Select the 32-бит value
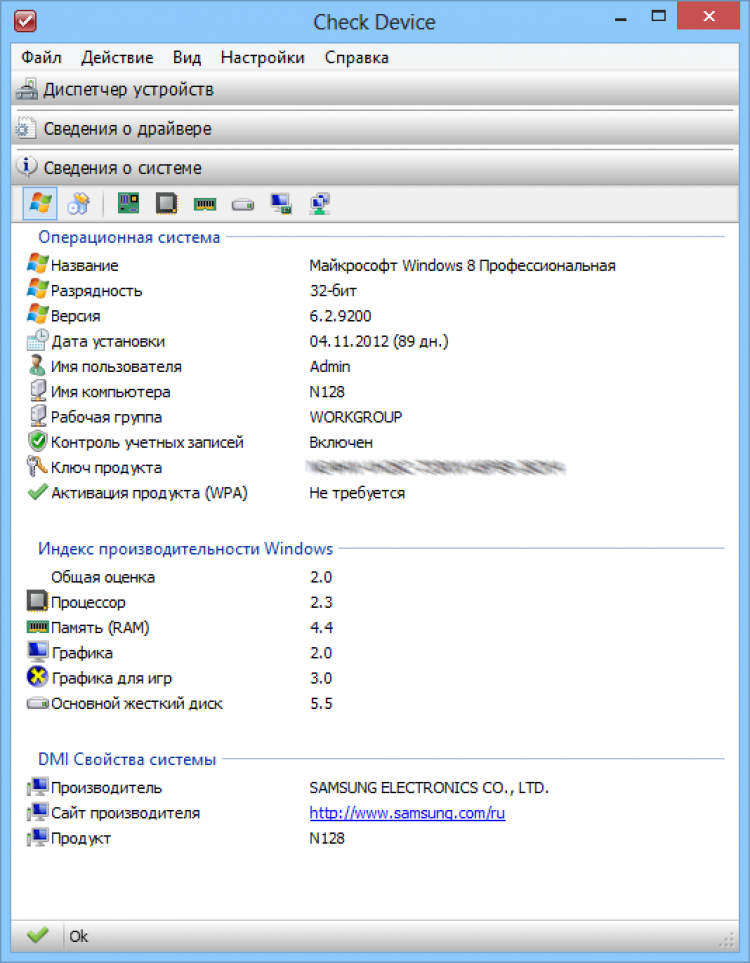The height and width of the screenshot is (963, 750). pos(333,290)
